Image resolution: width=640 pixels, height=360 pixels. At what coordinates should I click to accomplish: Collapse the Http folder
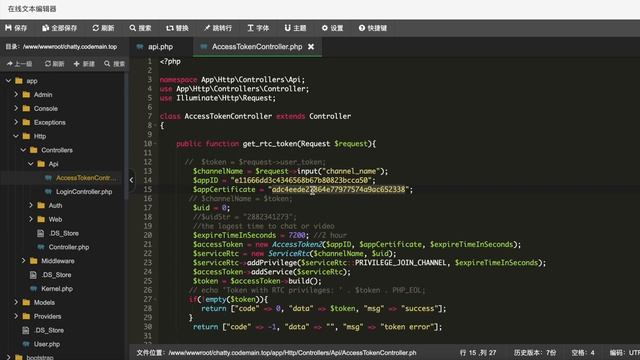[x=16, y=136]
